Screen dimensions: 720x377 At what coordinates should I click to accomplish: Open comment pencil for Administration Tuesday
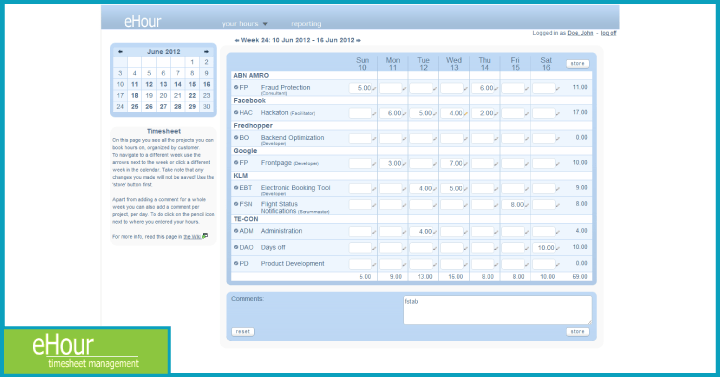click(x=435, y=232)
